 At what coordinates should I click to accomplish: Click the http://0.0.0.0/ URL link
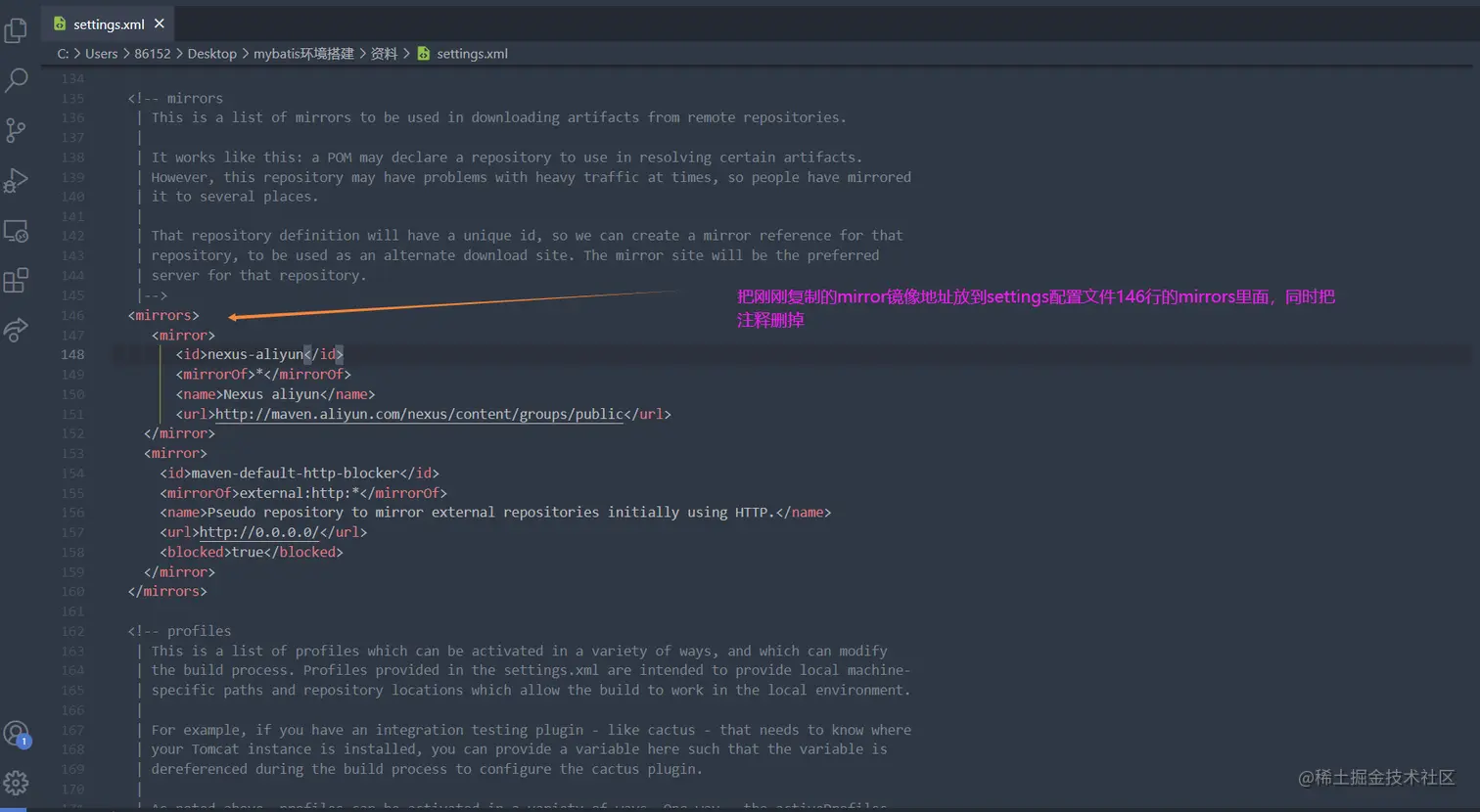[x=259, y=532]
